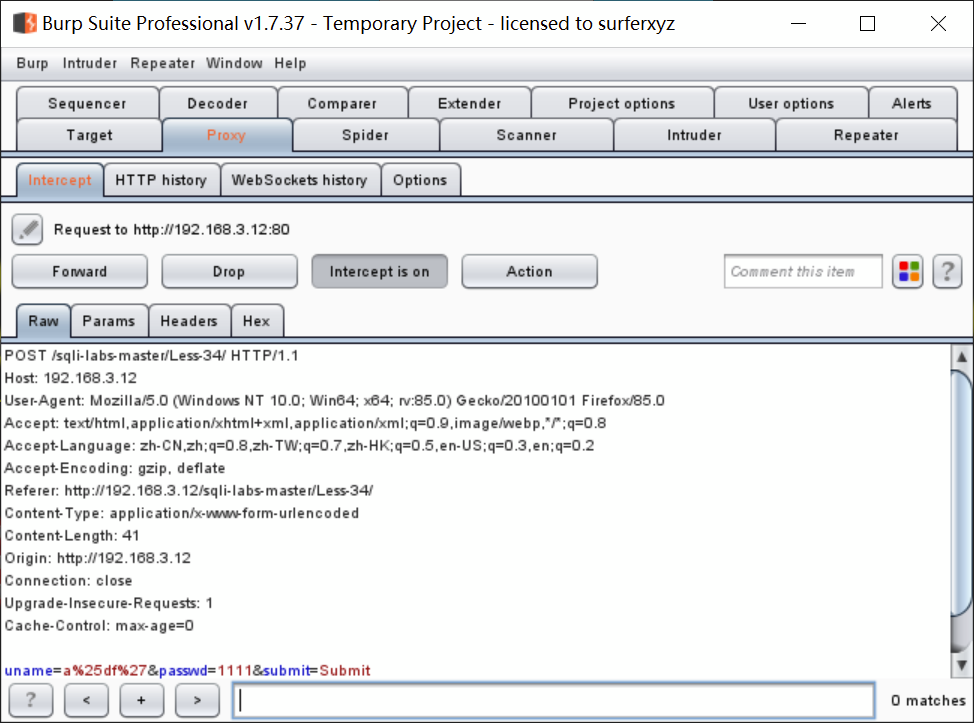Click the Accept-Language header line
This screenshot has width=974, height=723.
[299, 445]
